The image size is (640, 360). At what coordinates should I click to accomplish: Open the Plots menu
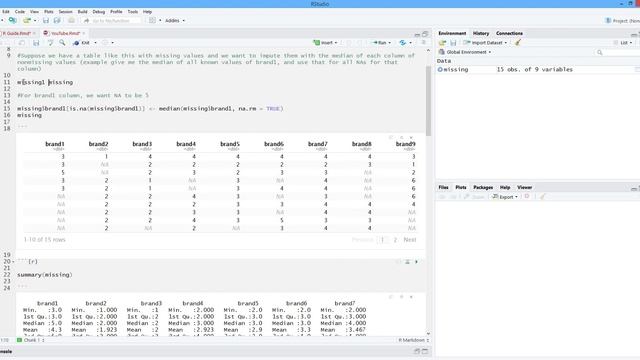[49, 12]
